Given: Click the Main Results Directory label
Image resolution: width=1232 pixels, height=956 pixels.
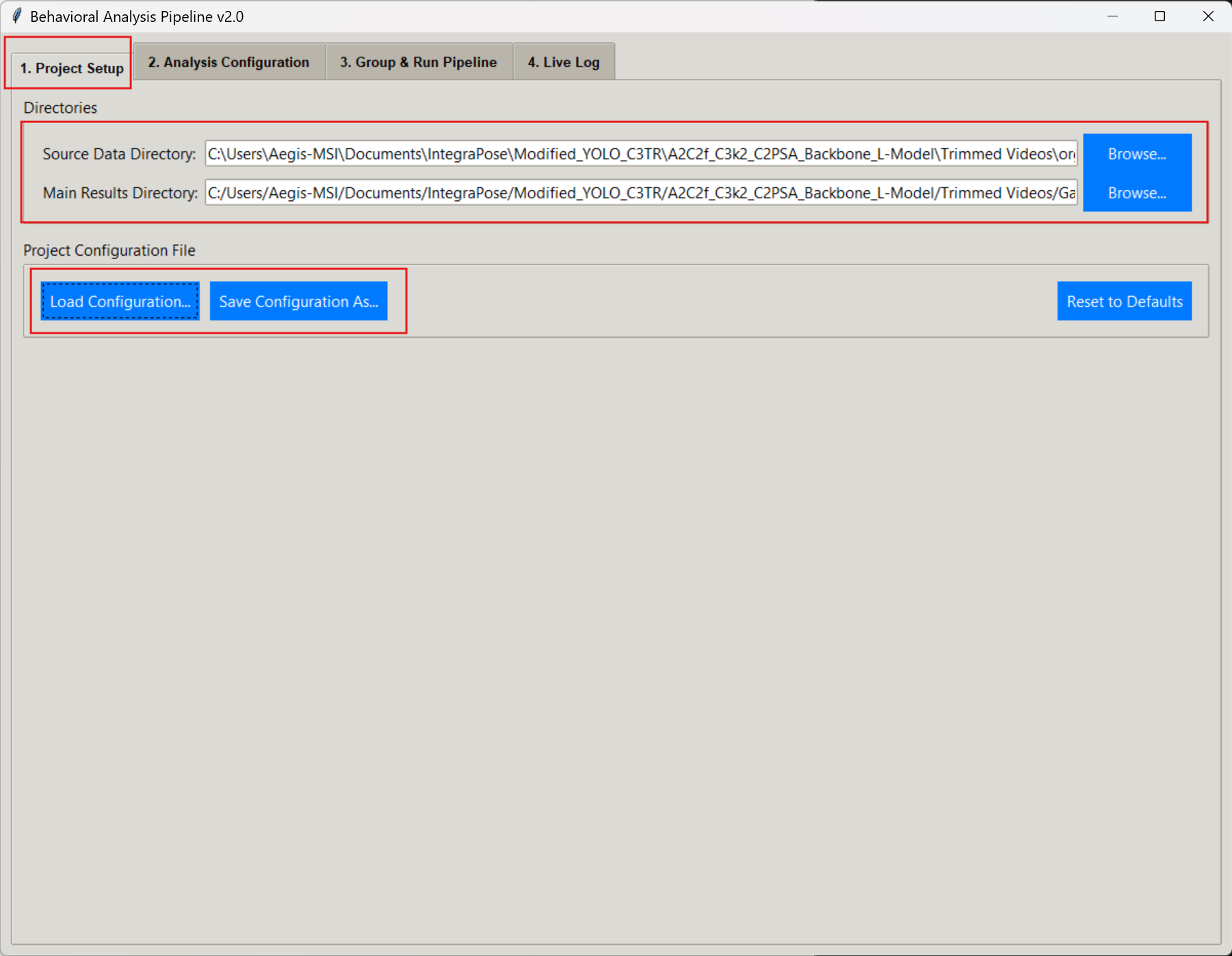Looking at the screenshot, I should [x=120, y=193].
